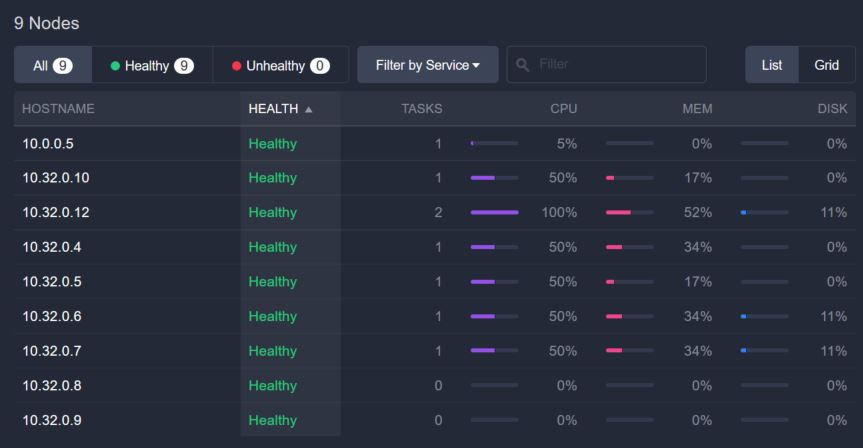Viewport: 863px width, 448px height.
Task: Sort nodes by CPU column header
Action: pos(564,109)
